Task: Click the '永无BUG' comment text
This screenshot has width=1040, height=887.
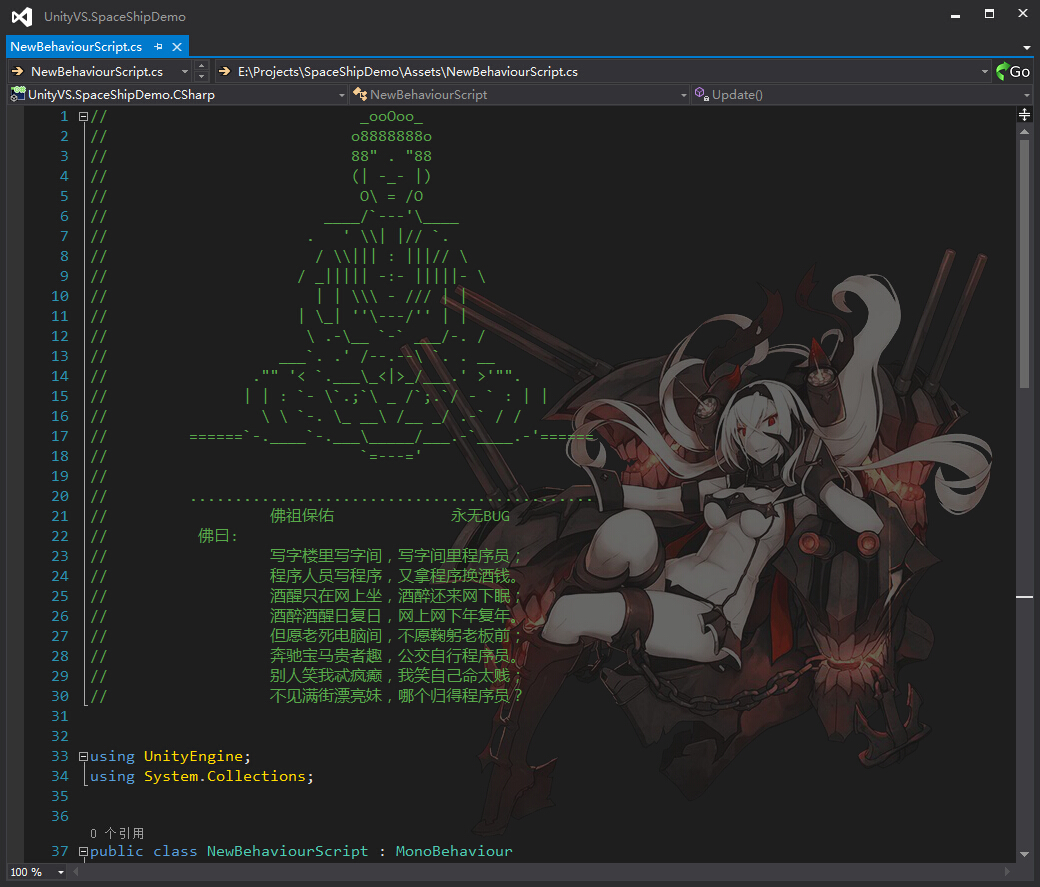Action: [x=480, y=515]
